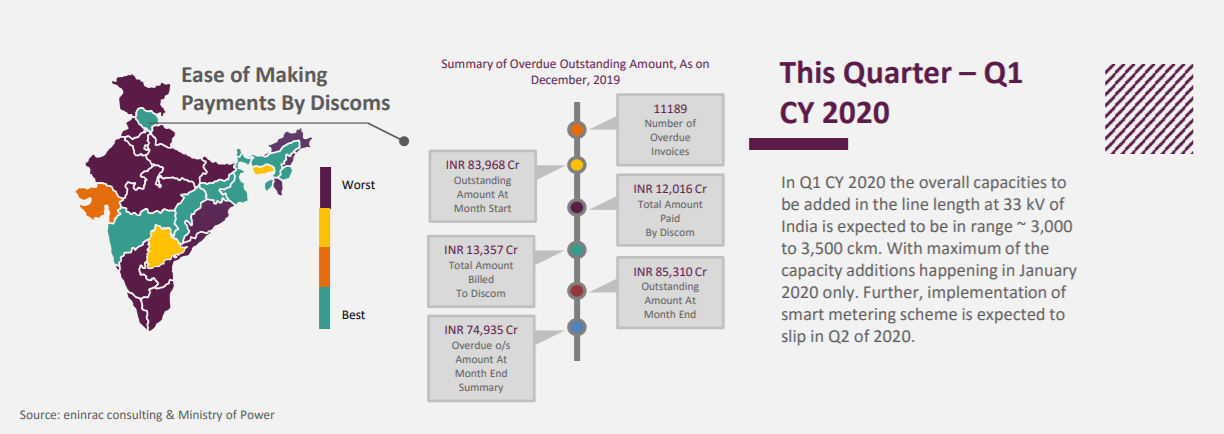The image size is (1224, 434).
Task: Select the teal timeline dot for billed amount
Action: pos(577,250)
